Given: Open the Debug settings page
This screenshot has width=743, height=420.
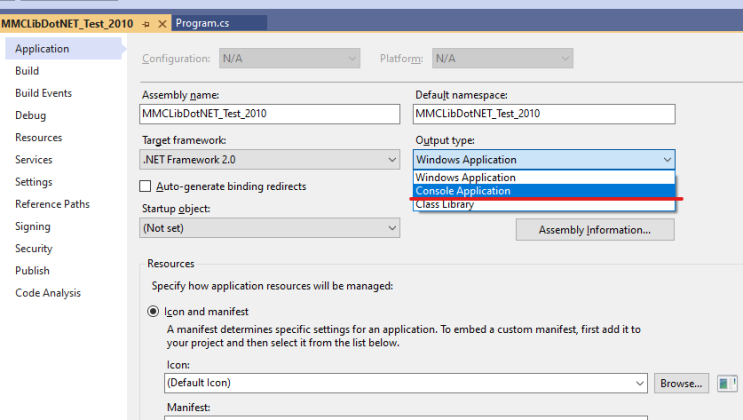Looking at the screenshot, I should pos(31,115).
